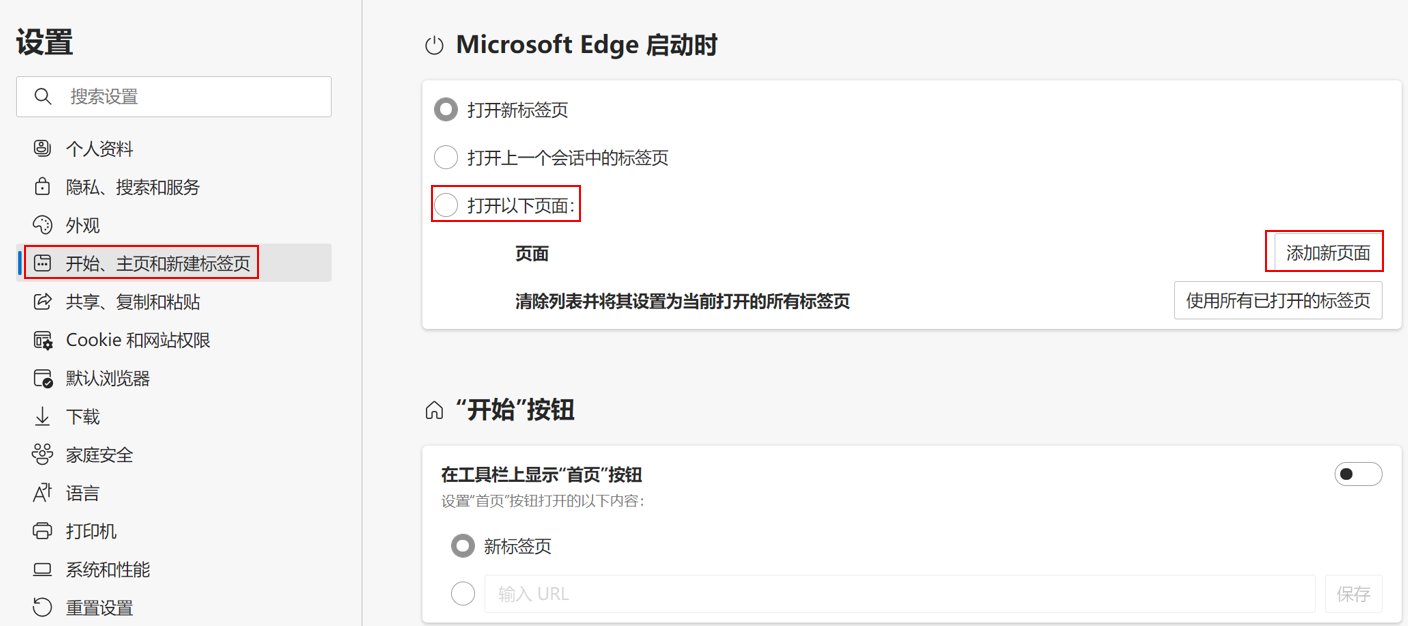Toggle 在工具栏上显示"首页"按钮 switch
Image resolution: width=1408 pixels, height=626 pixels.
(x=1358, y=474)
